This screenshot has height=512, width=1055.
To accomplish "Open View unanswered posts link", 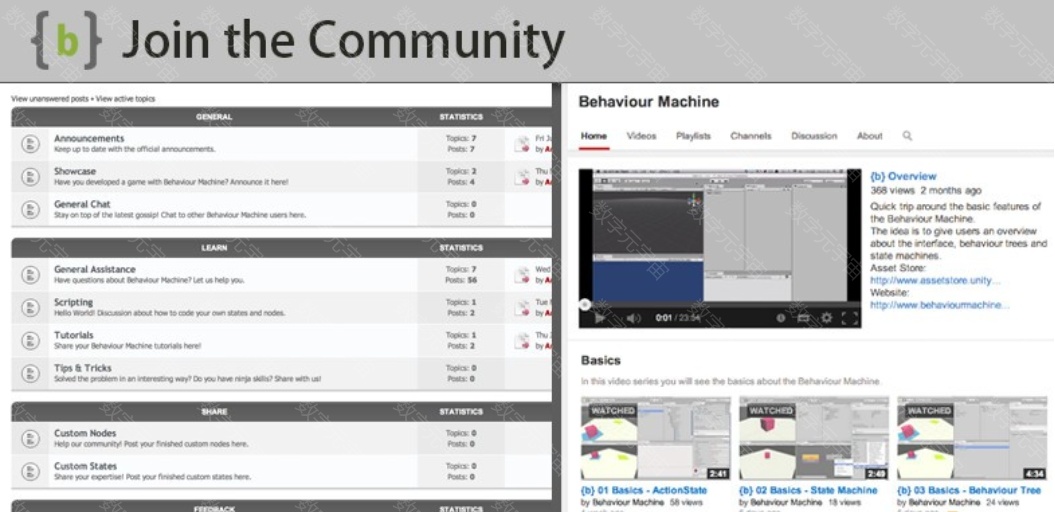I will point(49,99).
